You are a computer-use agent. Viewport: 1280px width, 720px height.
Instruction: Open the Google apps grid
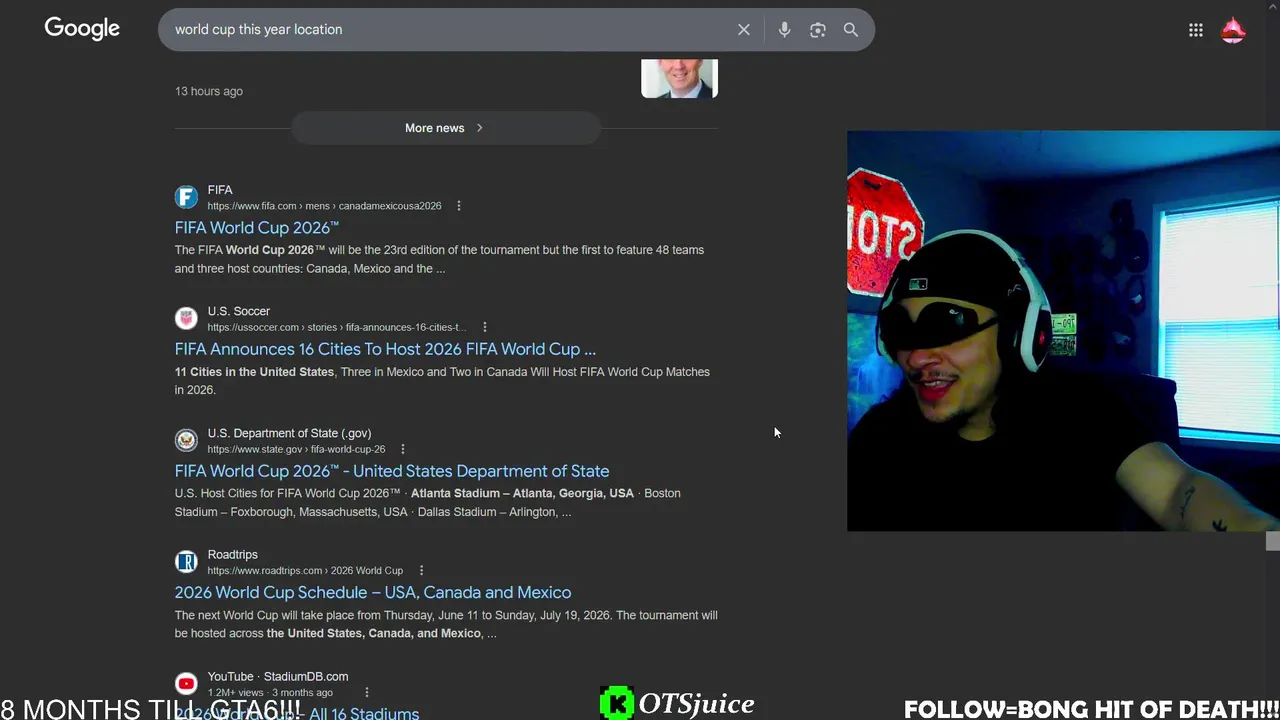point(1196,30)
